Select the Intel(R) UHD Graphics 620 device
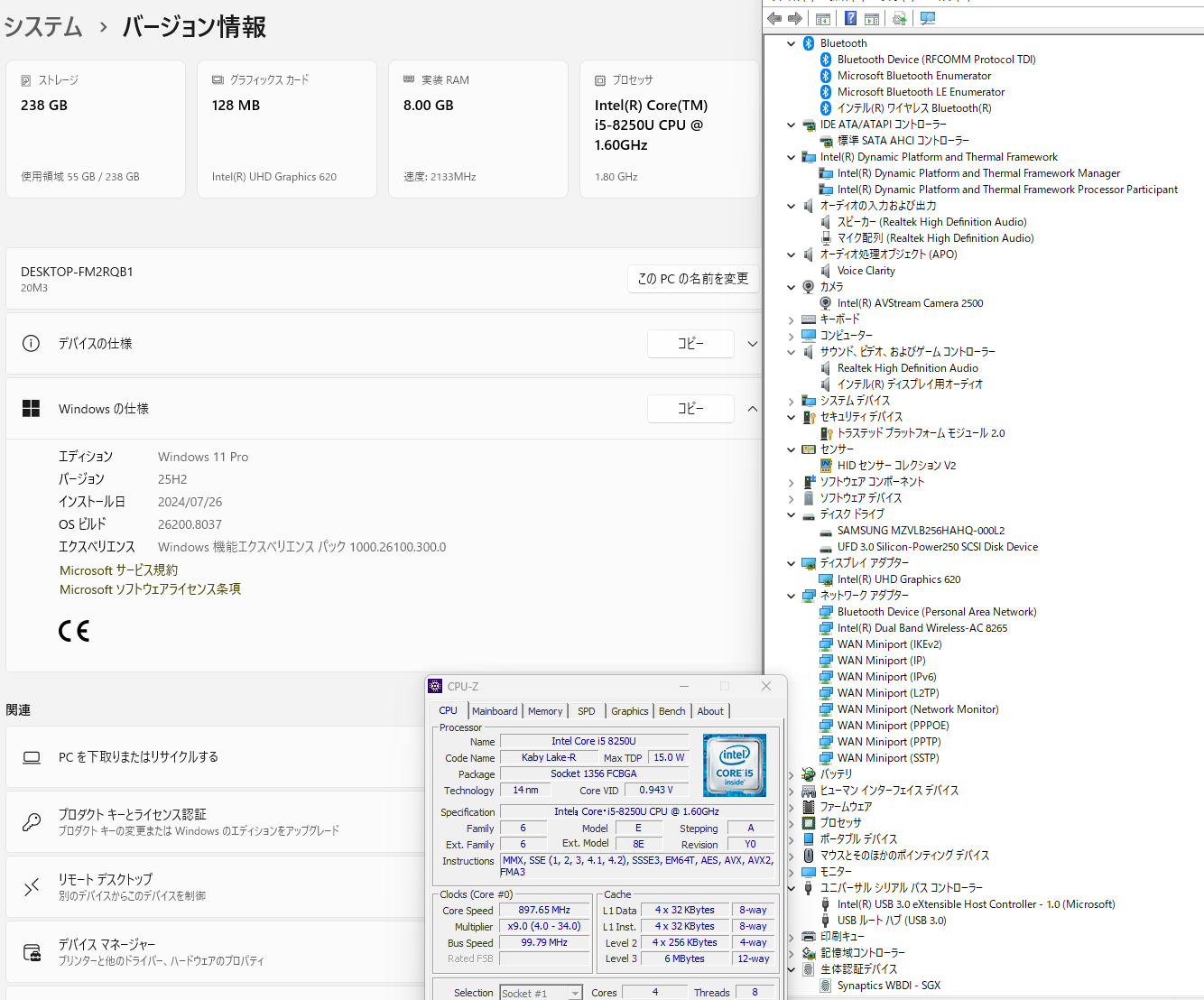1204x1000 pixels. pos(898,579)
